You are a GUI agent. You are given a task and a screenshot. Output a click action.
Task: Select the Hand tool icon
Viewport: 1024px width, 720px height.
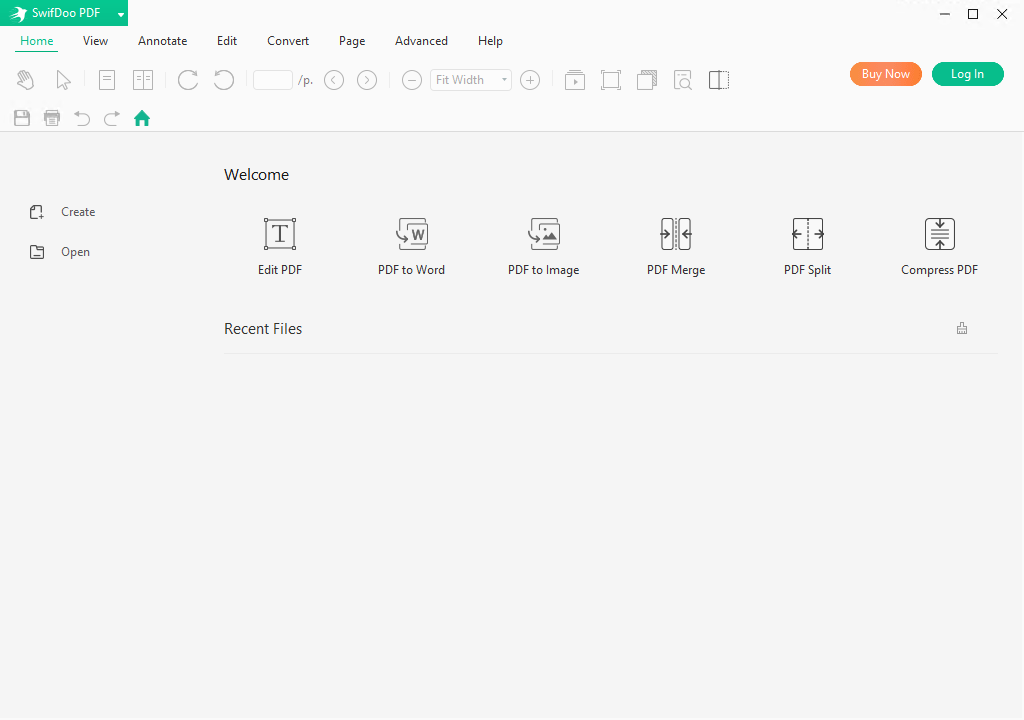pos(25,80)
